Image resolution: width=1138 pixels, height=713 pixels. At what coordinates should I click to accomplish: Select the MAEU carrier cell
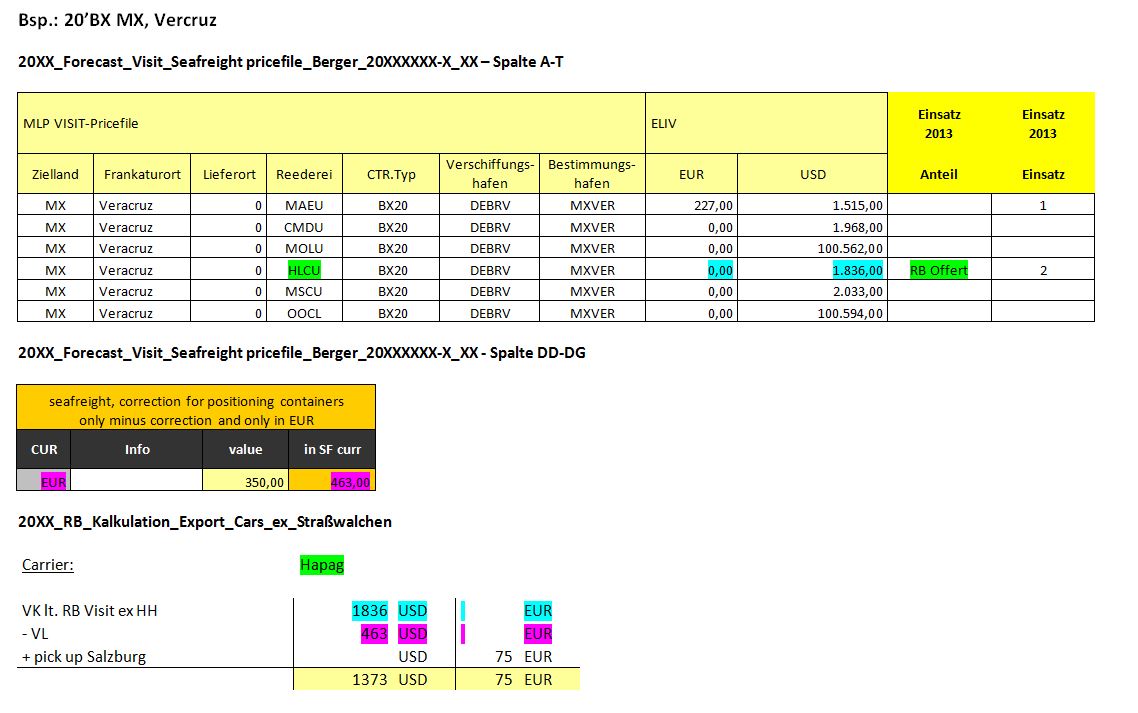click(304, 205)
